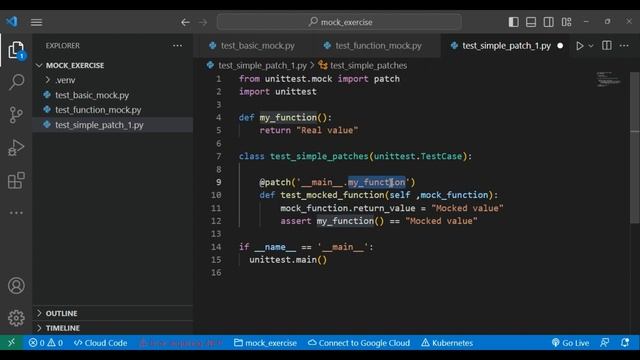
Task: Click line number 9 in the gutter
Action: 218,182
